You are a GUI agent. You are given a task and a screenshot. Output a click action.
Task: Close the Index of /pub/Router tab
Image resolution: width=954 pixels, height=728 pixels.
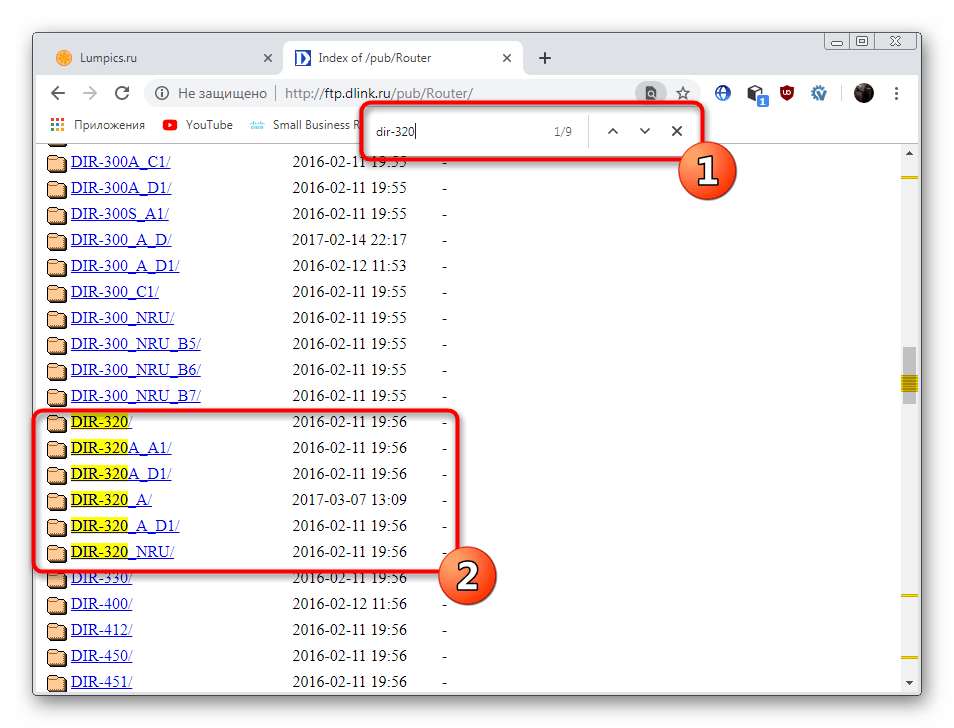click(x=507, y=58)
